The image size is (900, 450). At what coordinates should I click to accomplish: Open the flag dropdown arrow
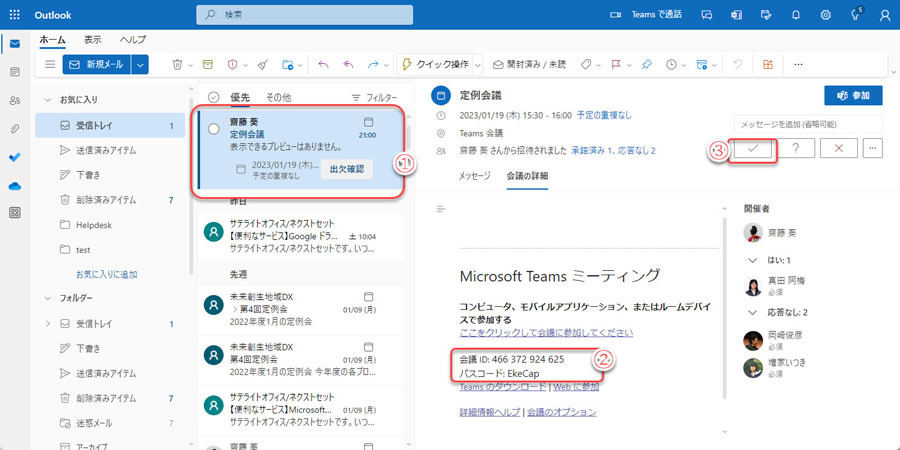pos(630,65)
